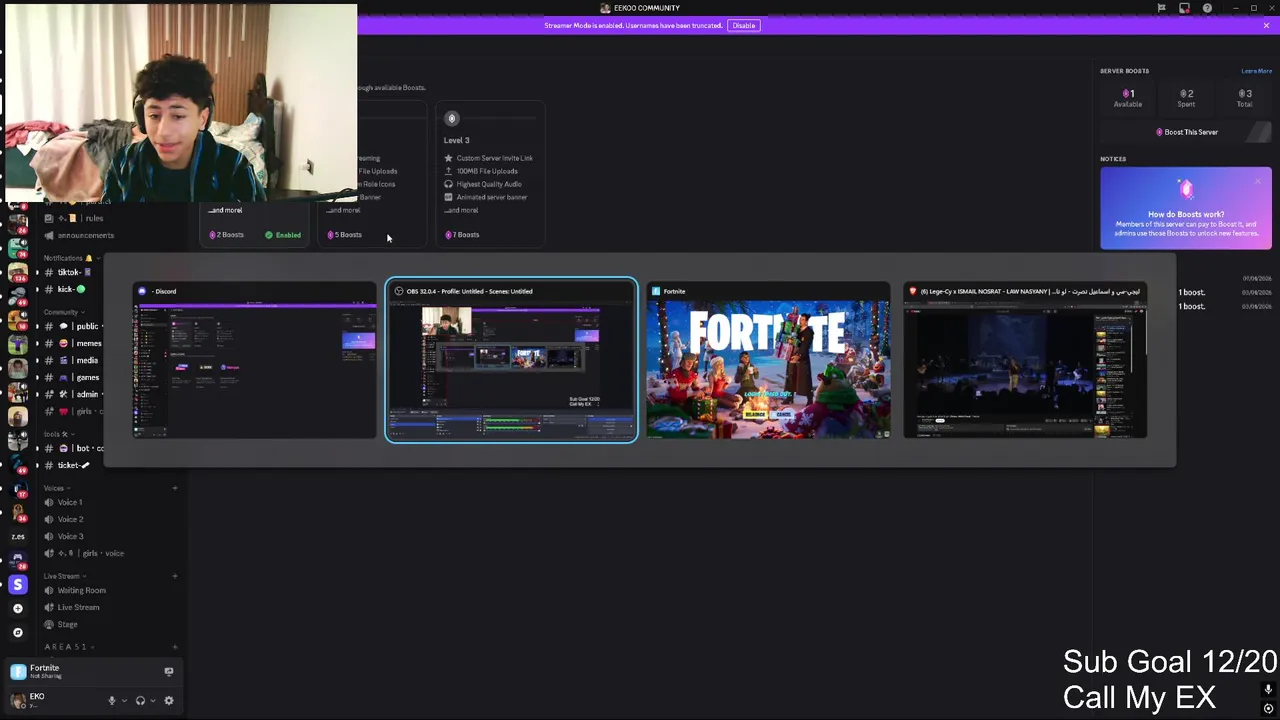Select the Lege-Cy browser video window thumbnail
The height and width of the screenshot is (720, 1280).
point(1025,360)
